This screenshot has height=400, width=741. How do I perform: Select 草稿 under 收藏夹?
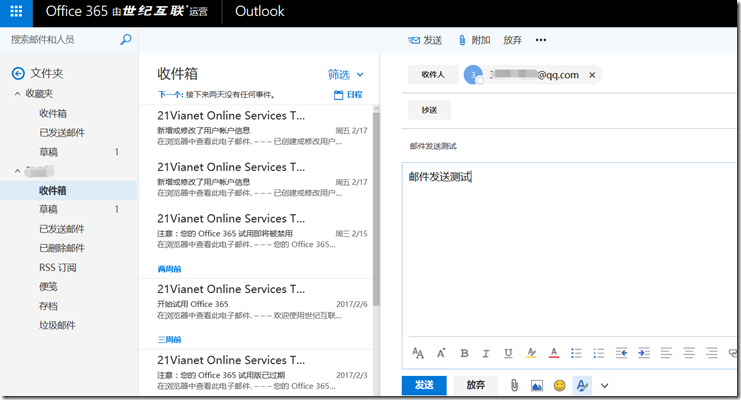point(48,152)
